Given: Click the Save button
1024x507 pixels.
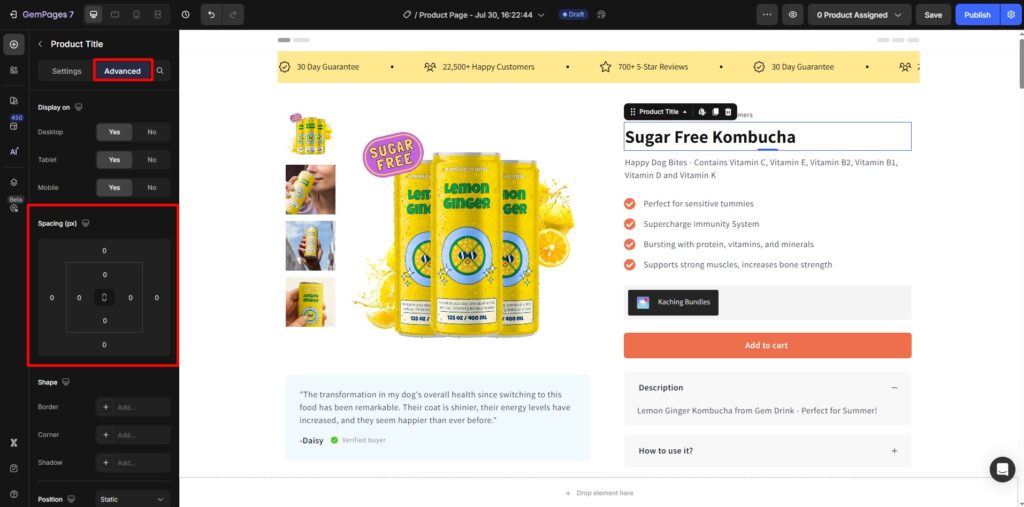Looking at the screenshot, I should tap(933, 14).
